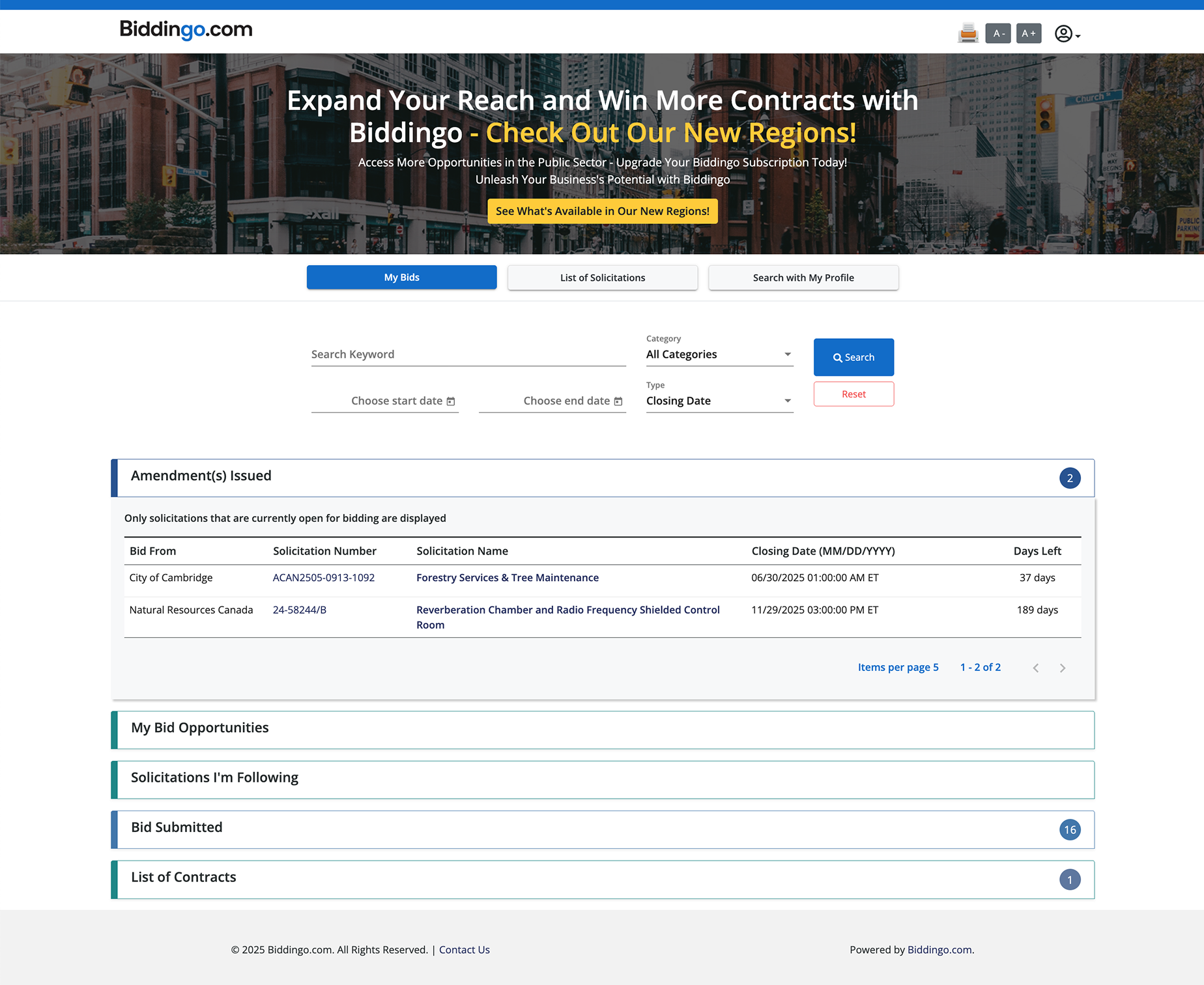Click the Bid Submitted count badge 16
1204x985 pixels.
click(x=1070, y=830)
